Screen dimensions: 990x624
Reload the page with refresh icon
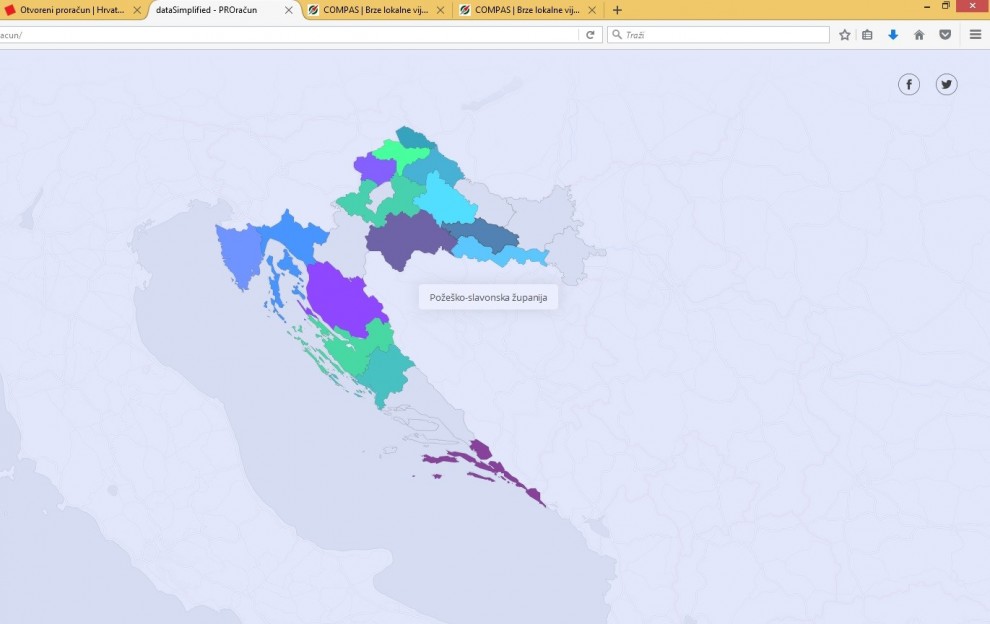[590, 35]
